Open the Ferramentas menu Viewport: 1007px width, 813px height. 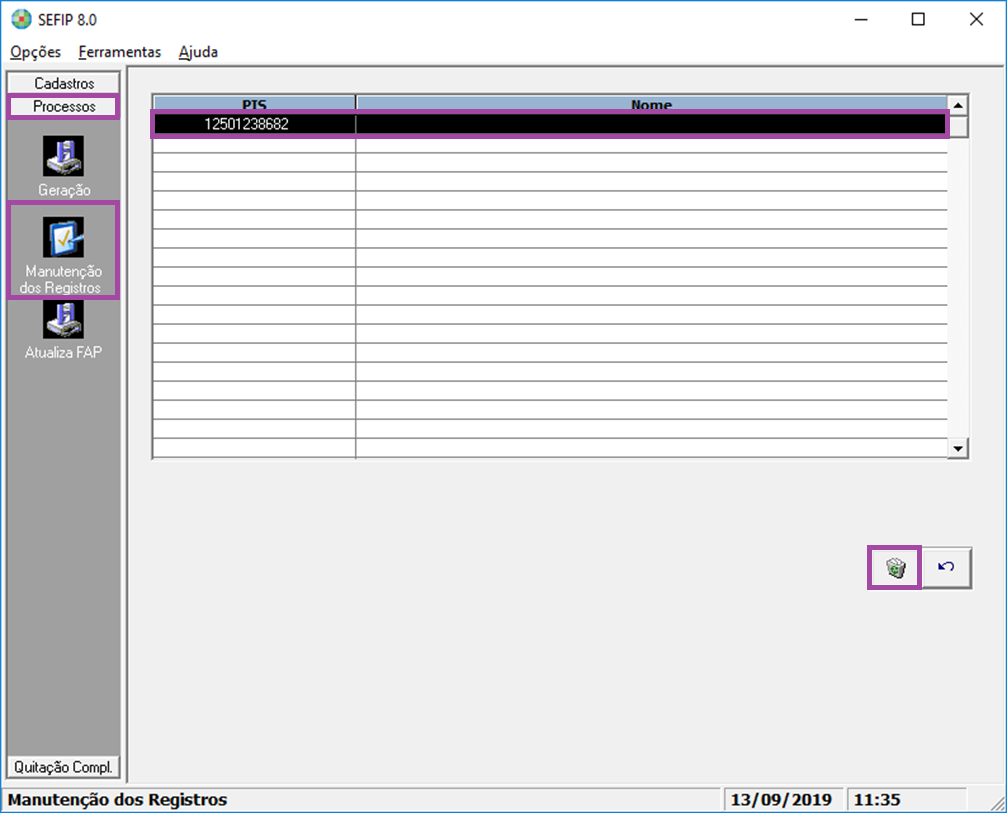[119, 52]
